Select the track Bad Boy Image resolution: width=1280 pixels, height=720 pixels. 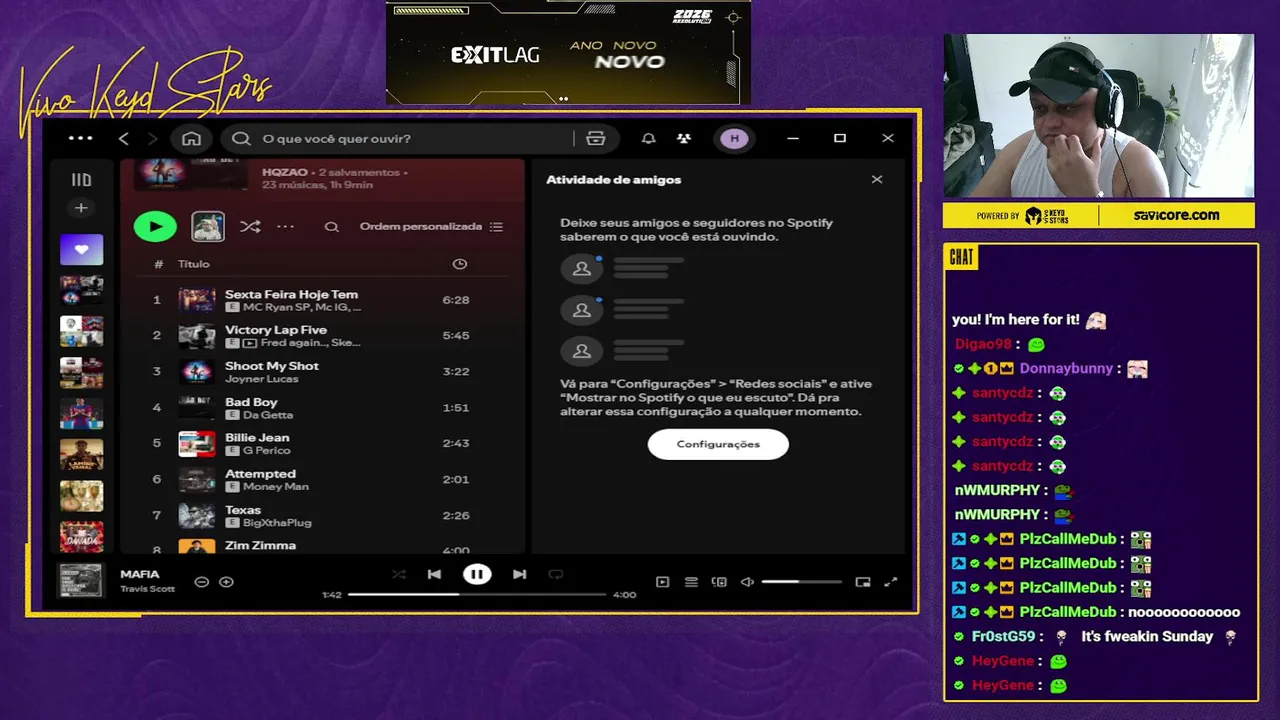pyautogui.click(x=323, y=408)
